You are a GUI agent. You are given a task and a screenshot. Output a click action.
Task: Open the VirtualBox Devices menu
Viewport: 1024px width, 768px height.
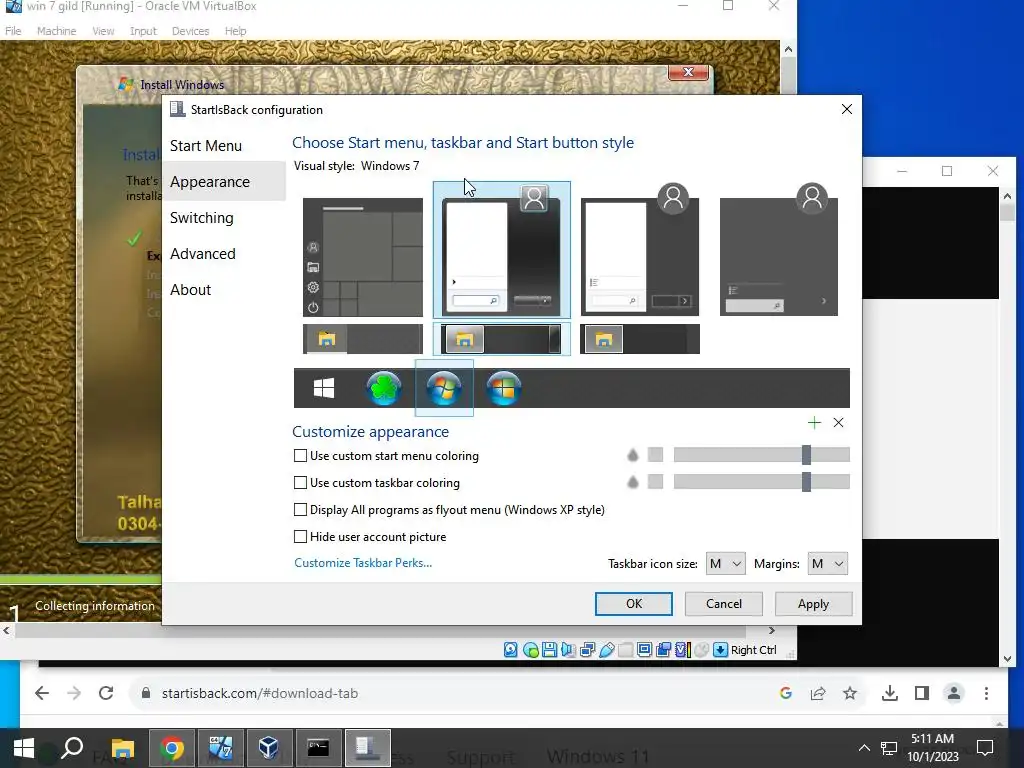(190, 31)
